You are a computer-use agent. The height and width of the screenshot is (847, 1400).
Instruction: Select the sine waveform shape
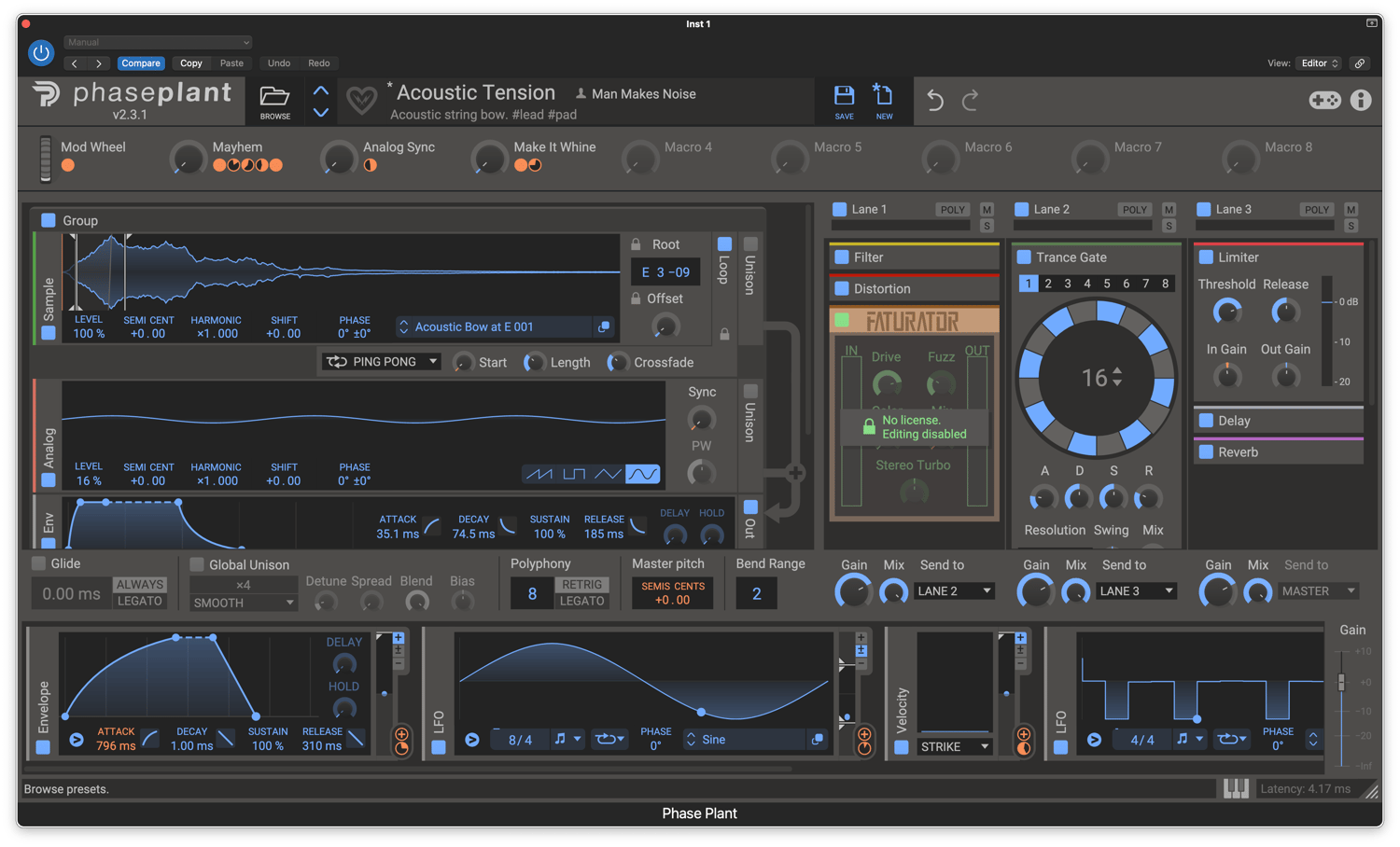642,475
